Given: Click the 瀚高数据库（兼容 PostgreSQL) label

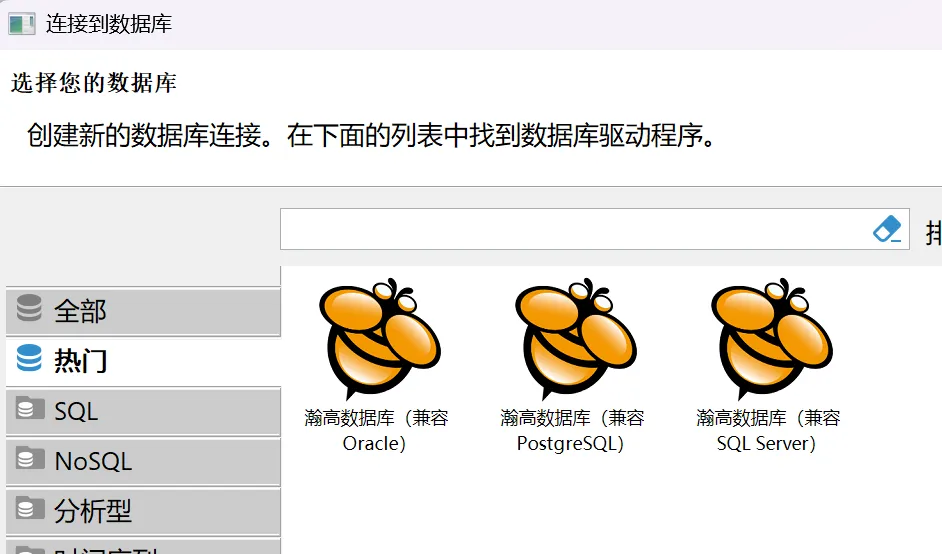Looking at the screenshot, I should (x=572, y=430).
